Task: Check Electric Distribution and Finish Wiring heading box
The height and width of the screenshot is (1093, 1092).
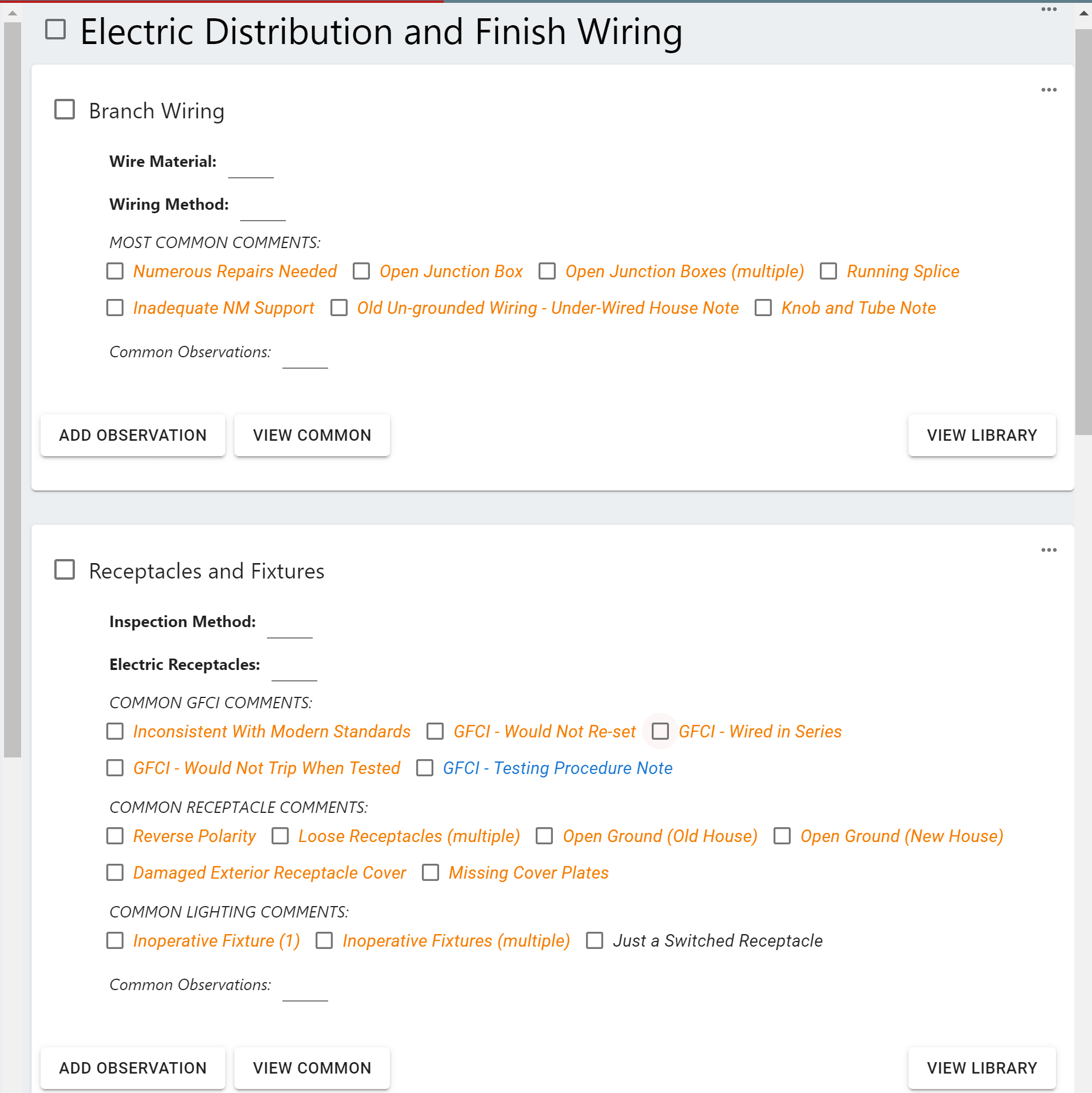Action: (55, 30)
